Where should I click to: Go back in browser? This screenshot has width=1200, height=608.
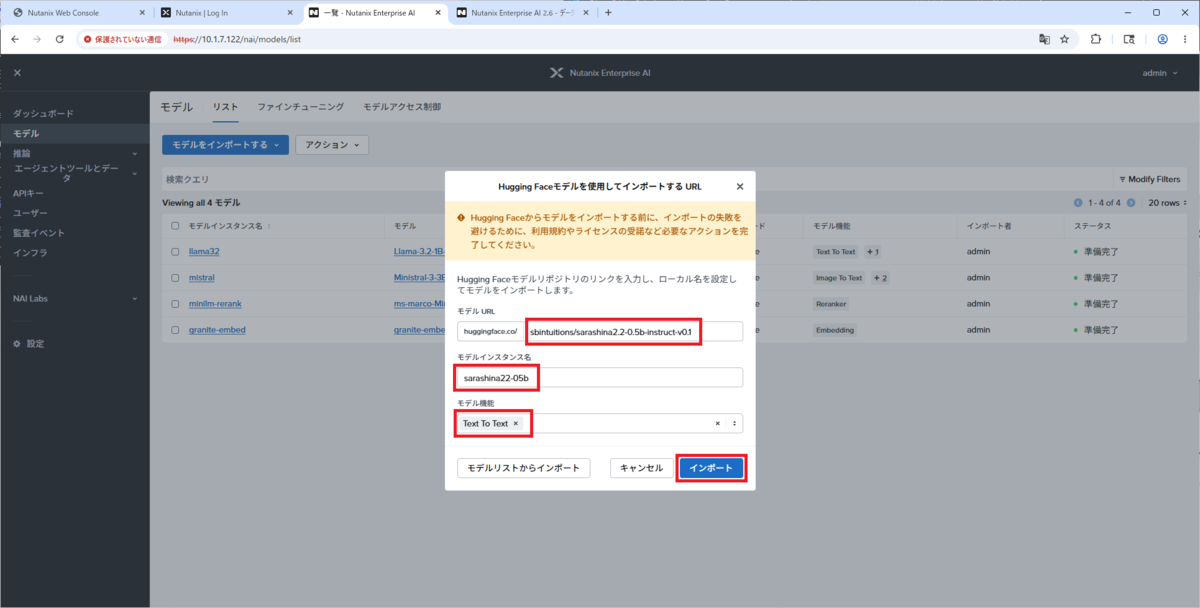15,40
